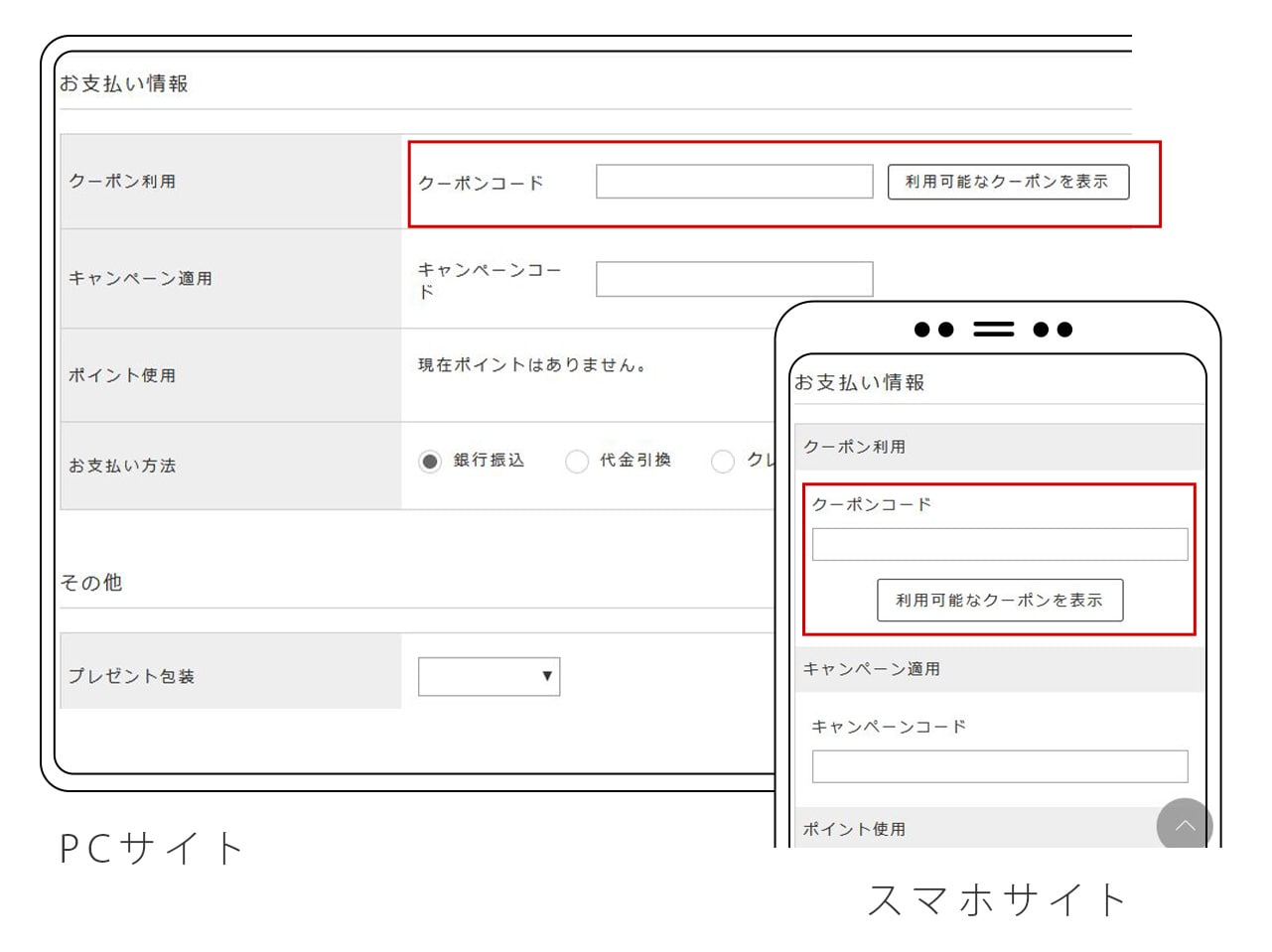Open the プレゼント包装 dropdown

coord(489,676)
